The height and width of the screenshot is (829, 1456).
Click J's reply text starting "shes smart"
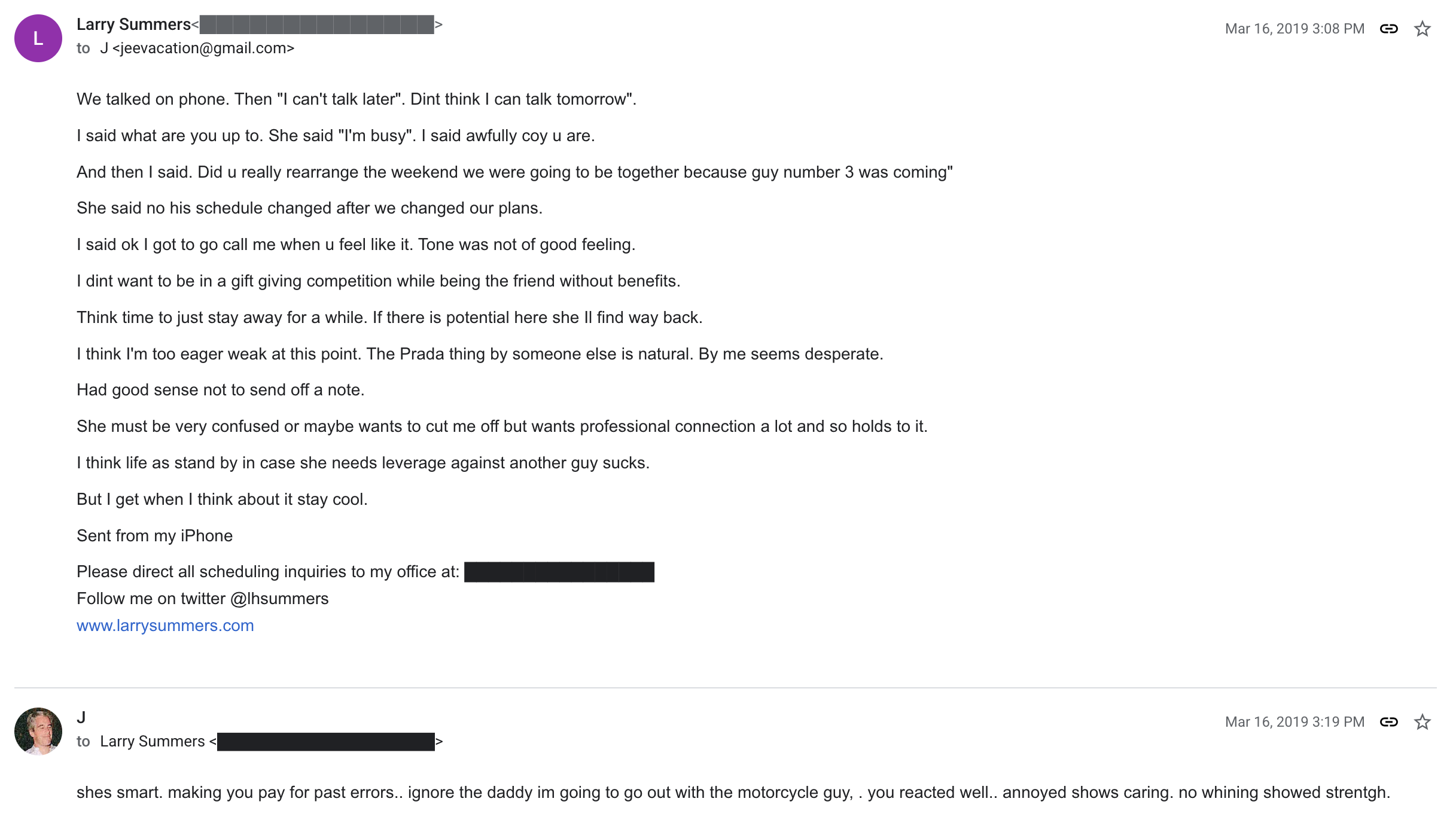pos(733,793)
